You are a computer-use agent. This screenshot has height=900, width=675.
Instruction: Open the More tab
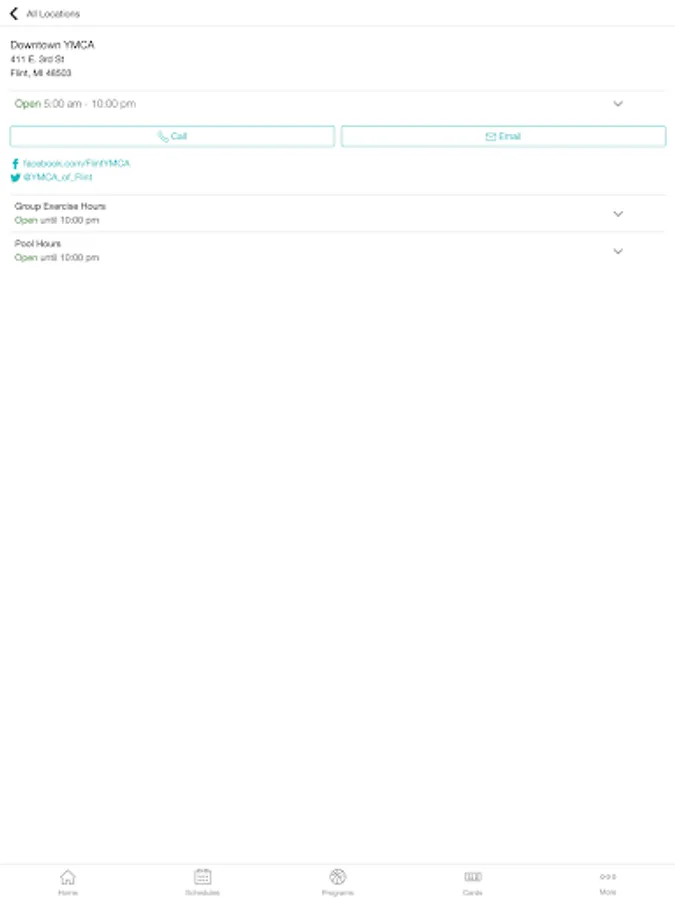pos(608,882)
